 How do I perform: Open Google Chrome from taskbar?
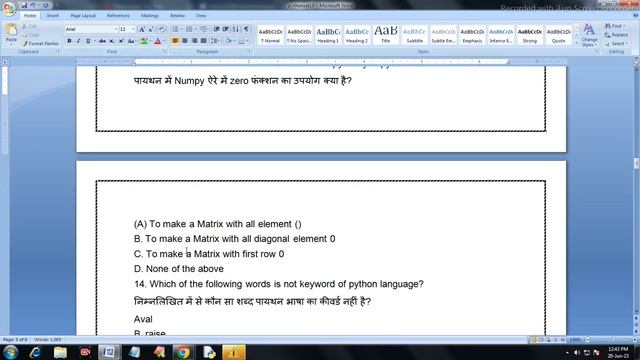[183, 352]
